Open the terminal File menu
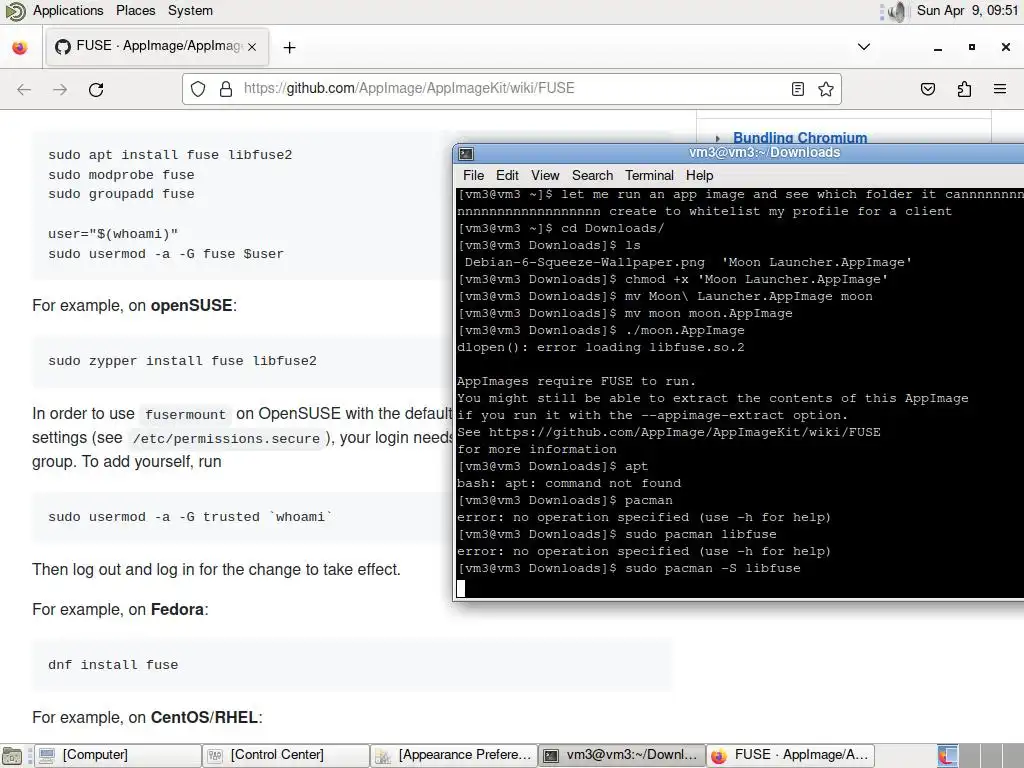Image resolution: width=1024 pixels, height=768 pixels. pos(473,175)
